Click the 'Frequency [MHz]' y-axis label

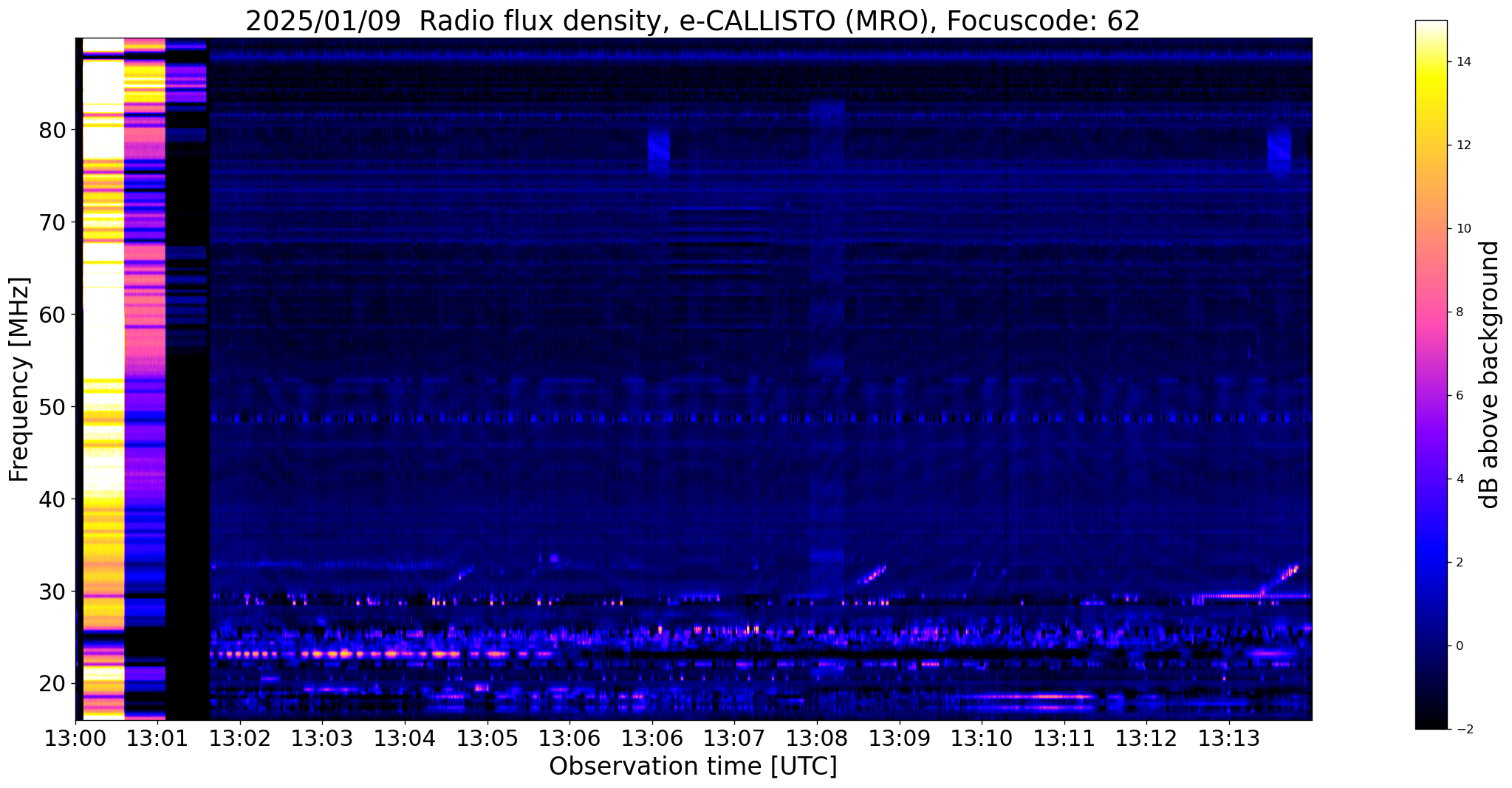click(x=20, y=380)
